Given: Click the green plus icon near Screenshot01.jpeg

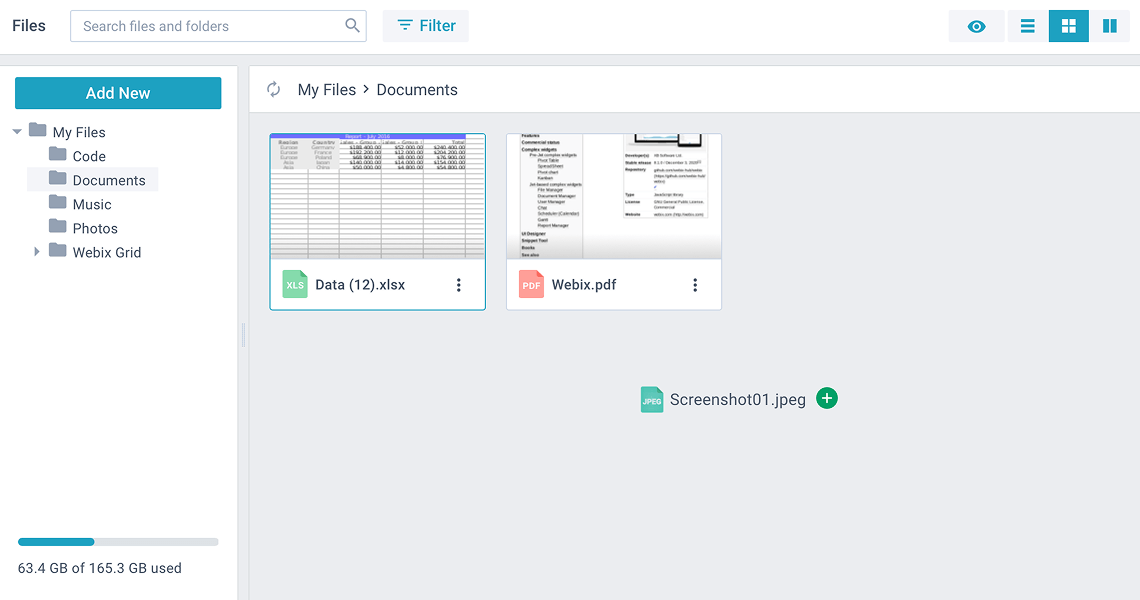Looking at the screenshot, I should click(x=827, y=398).
